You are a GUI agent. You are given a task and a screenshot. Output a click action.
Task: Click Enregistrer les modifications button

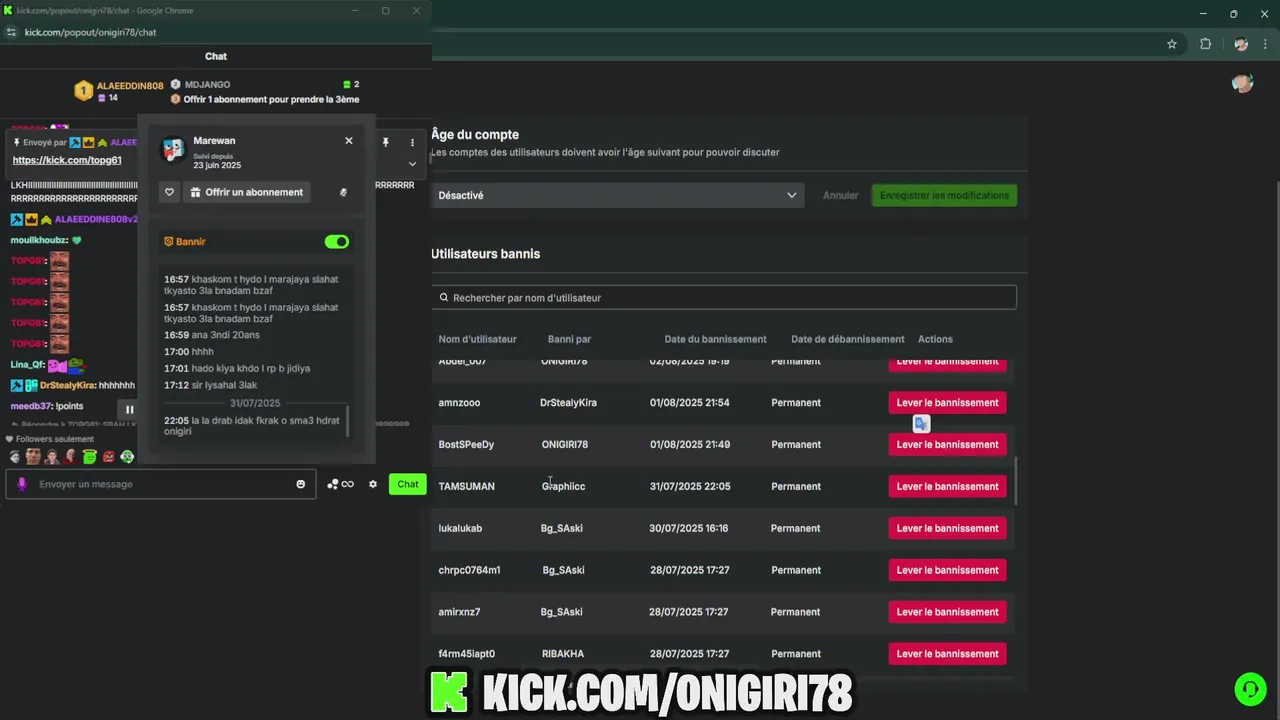tap(944, 195)
